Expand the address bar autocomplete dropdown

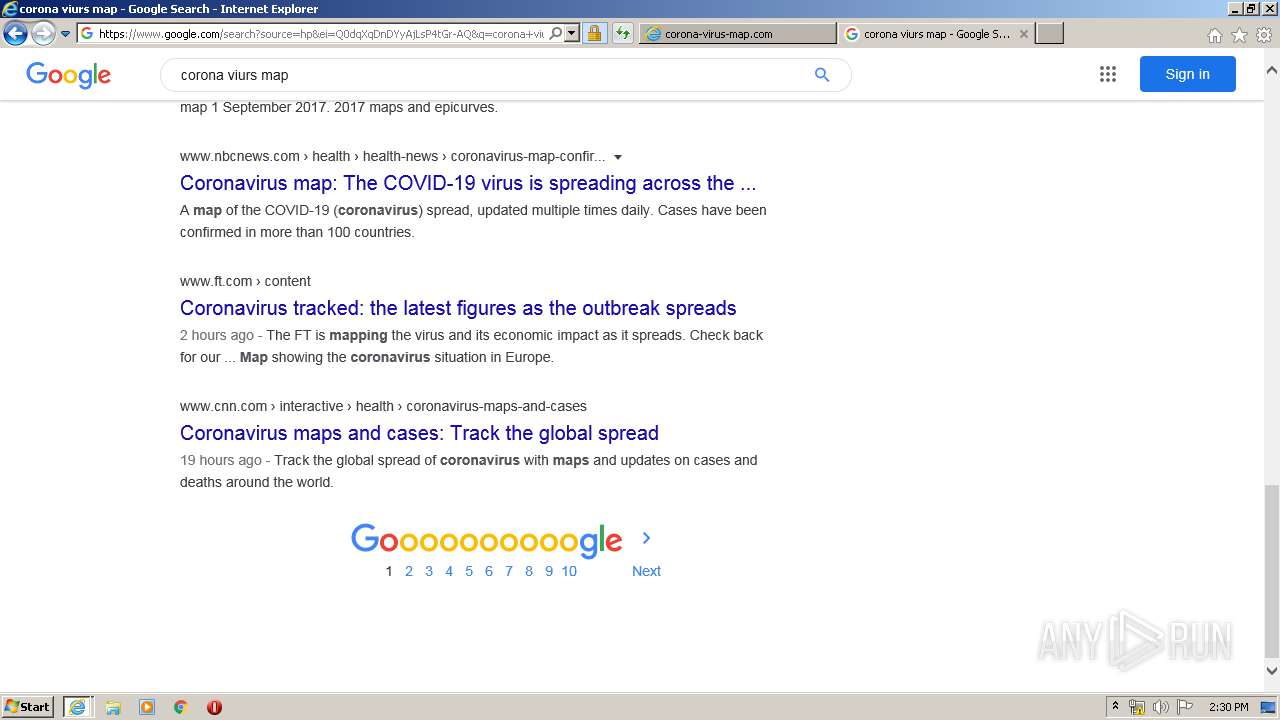coord(572,33)
